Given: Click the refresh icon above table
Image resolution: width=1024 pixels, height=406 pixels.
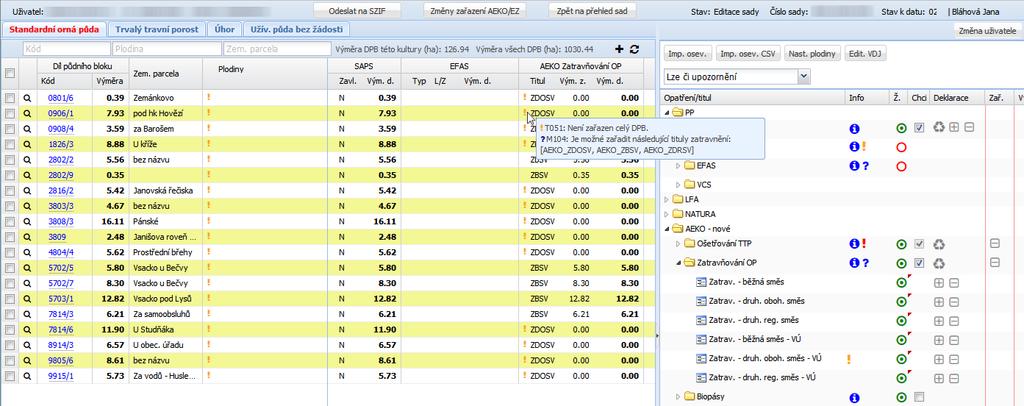Looking at the screenshot, I should pyautogui.click(x=634, y=49).
